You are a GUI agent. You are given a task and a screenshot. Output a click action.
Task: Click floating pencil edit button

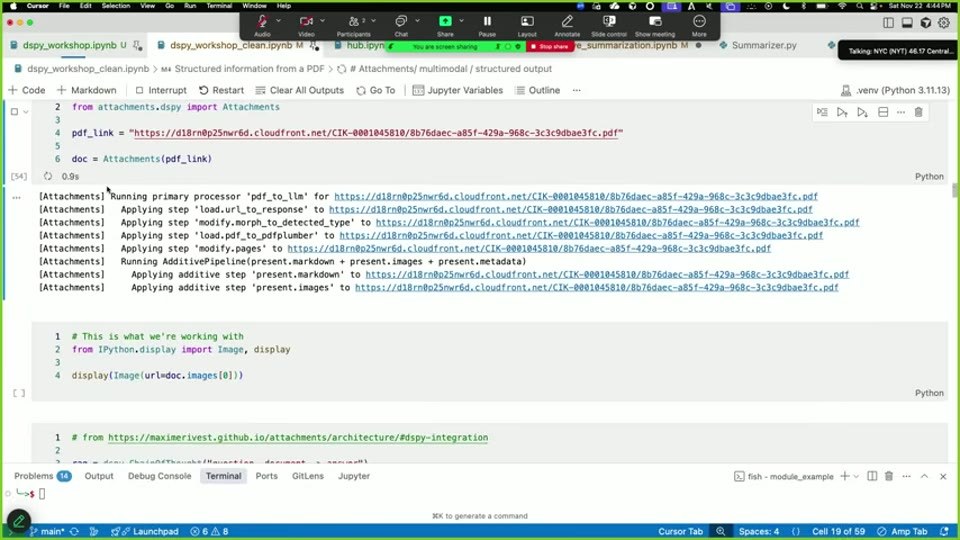point(19,521)
